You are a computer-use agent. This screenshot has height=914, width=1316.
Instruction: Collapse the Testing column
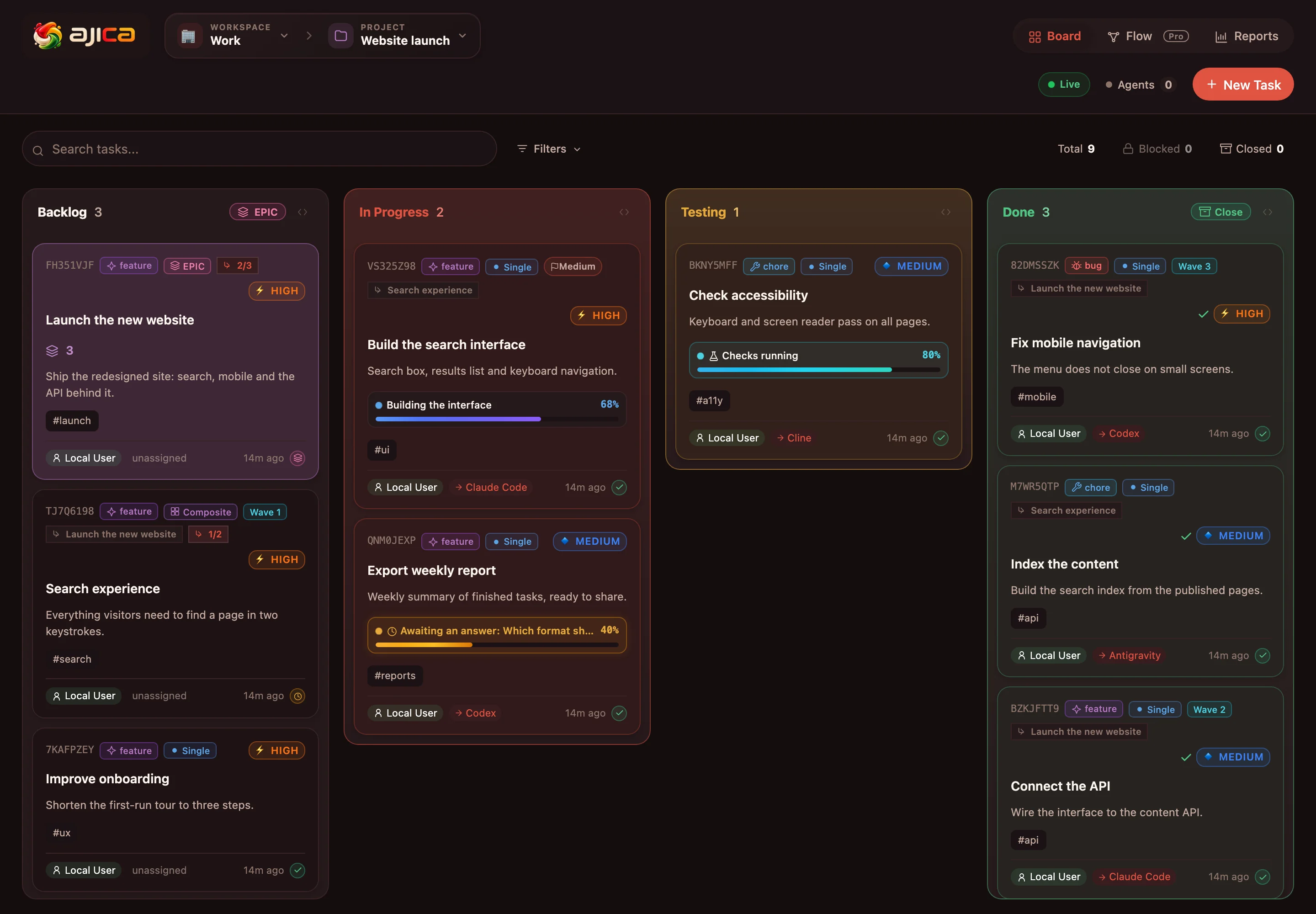point(946,213)
